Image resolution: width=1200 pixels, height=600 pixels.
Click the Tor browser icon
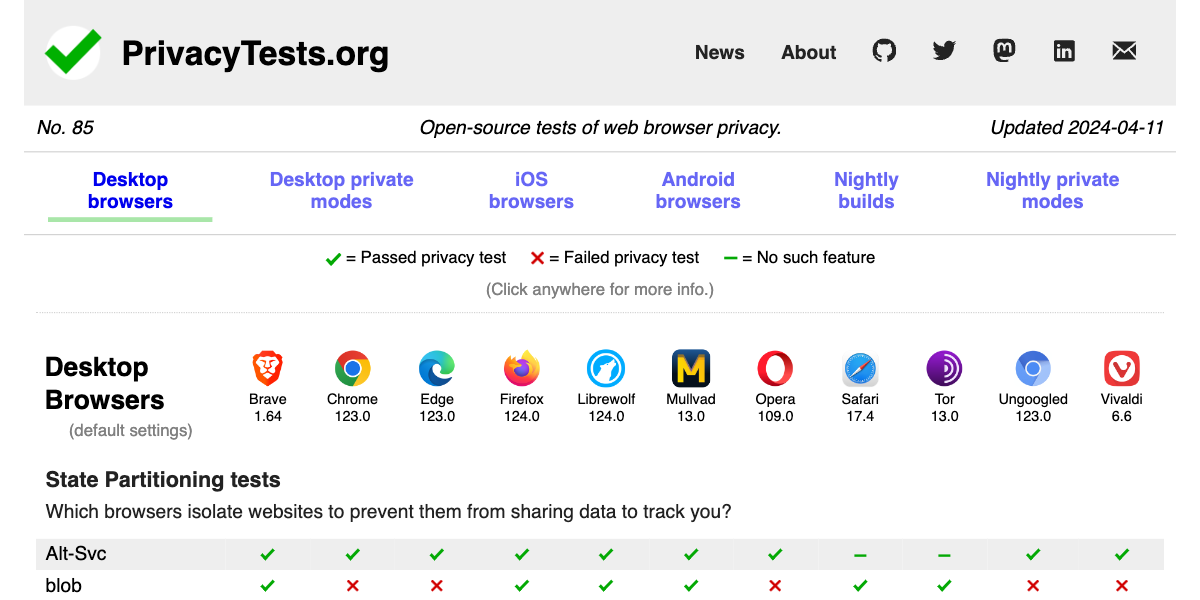(945, 369)
